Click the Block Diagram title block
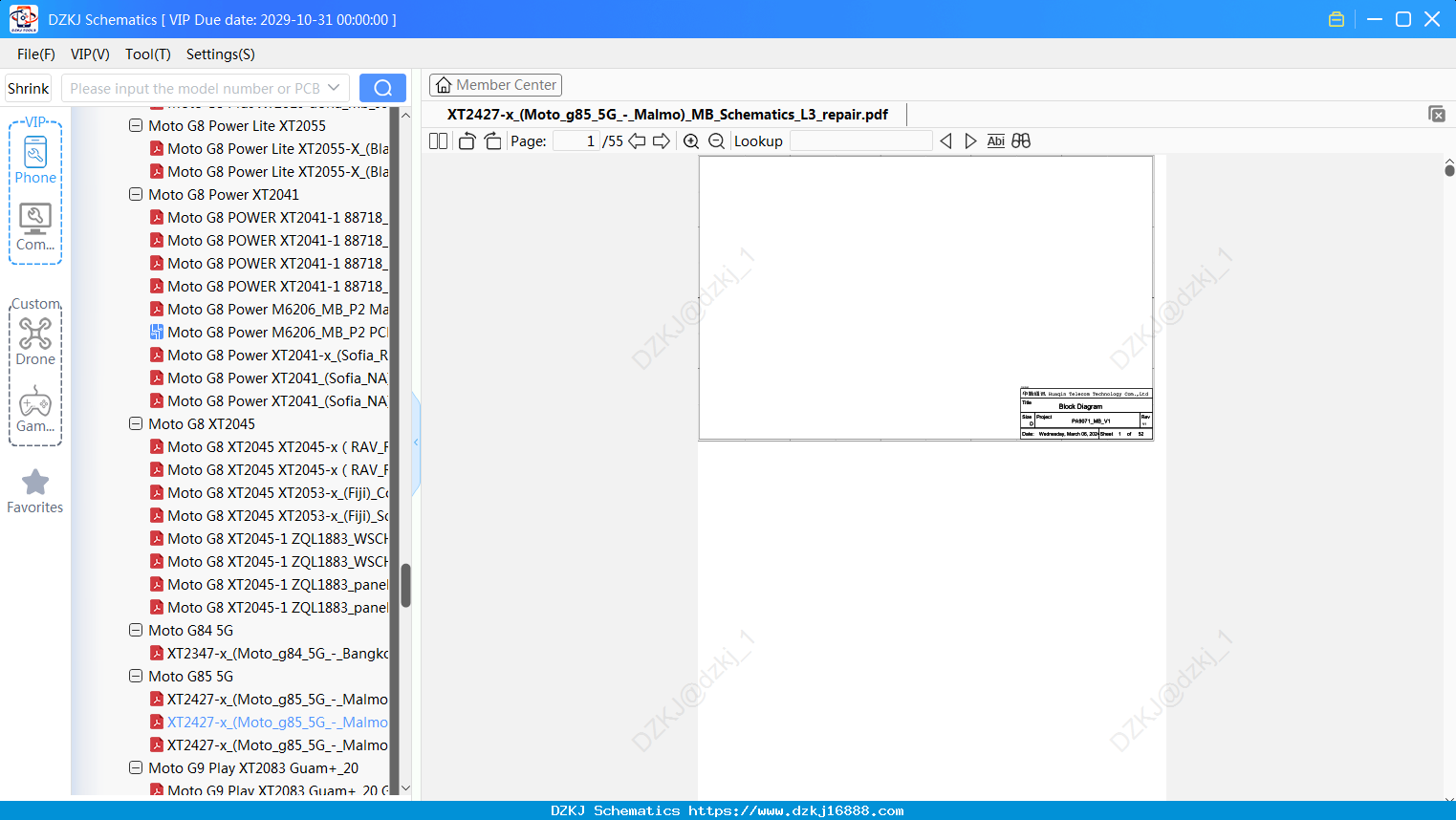This screenshot has width=1456, height=820. coord(1086,414)
